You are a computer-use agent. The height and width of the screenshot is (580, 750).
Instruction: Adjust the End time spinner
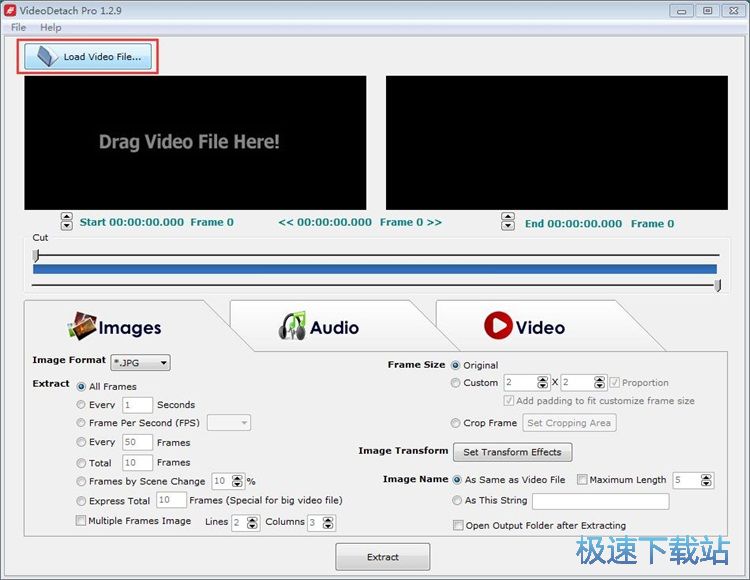pyautogui.click(x=508, y=221)
